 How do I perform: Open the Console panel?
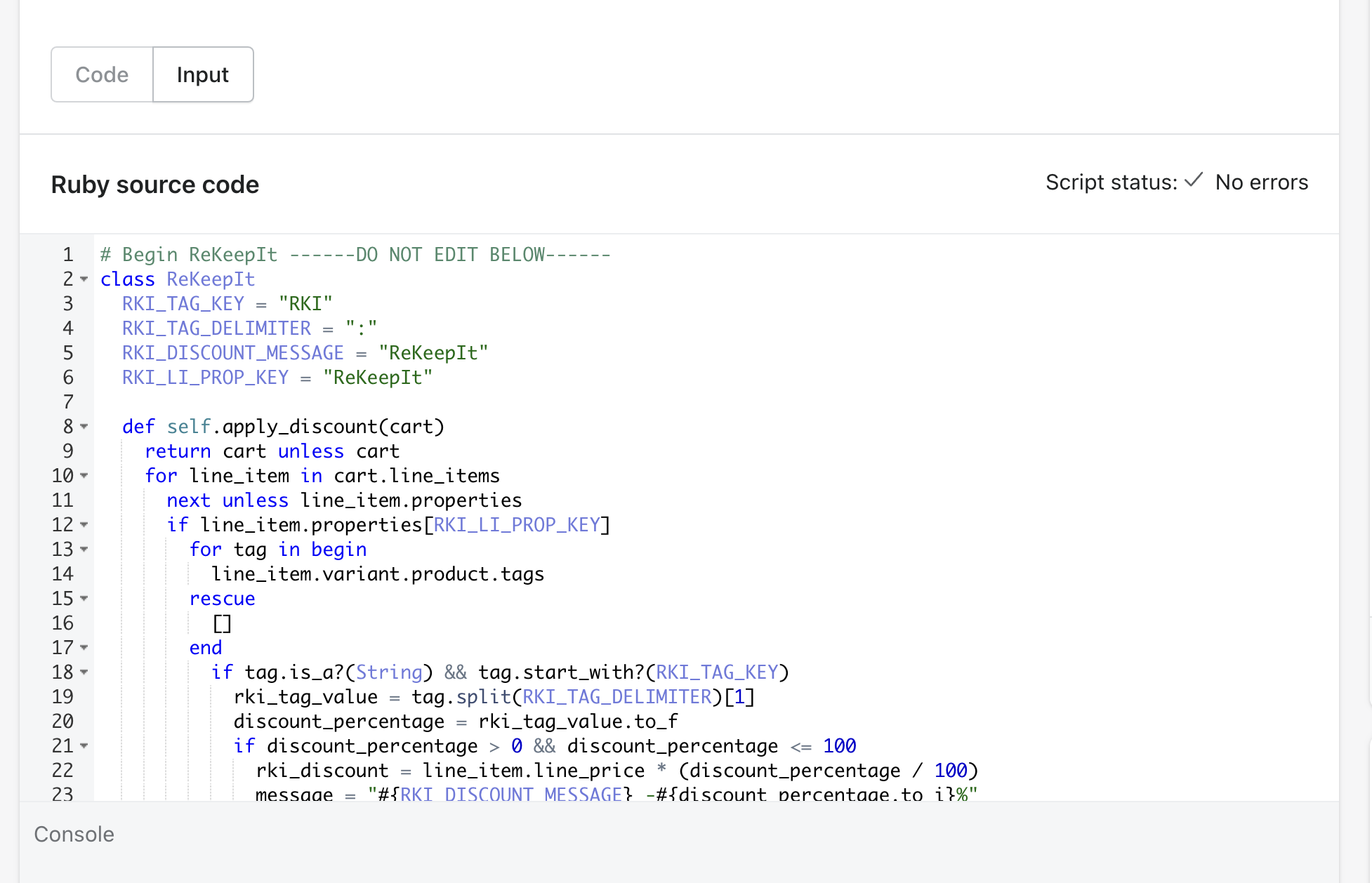(x=74, y=834)
